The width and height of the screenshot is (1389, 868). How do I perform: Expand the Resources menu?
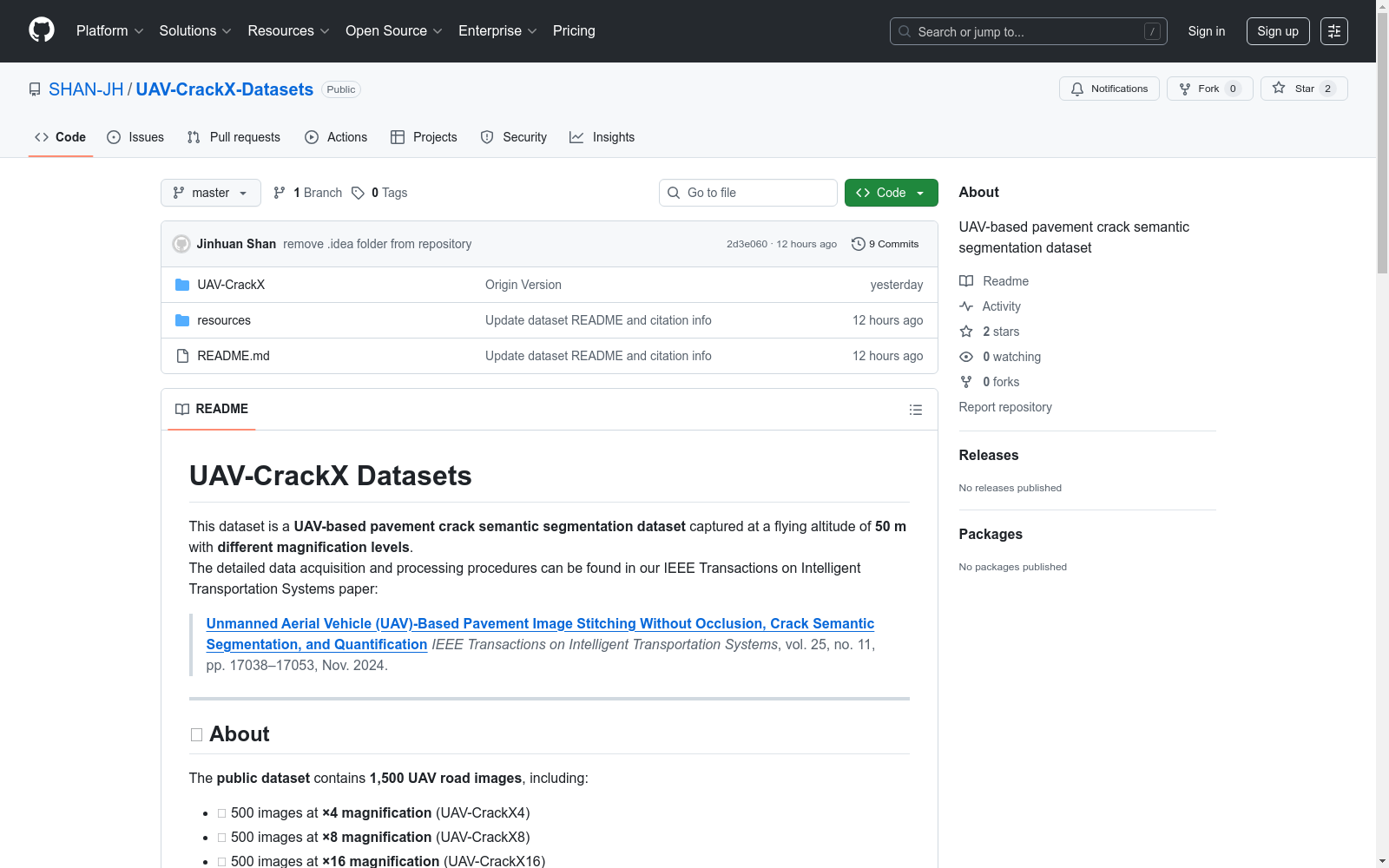[x=289, y=31]
